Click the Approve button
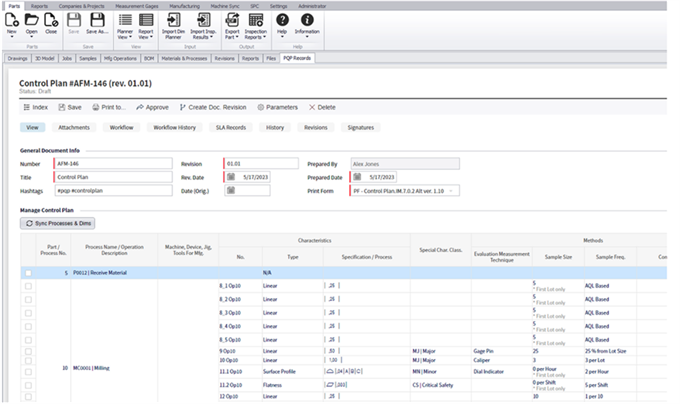This screenshot has width=680, height=404. coord(152,106)
